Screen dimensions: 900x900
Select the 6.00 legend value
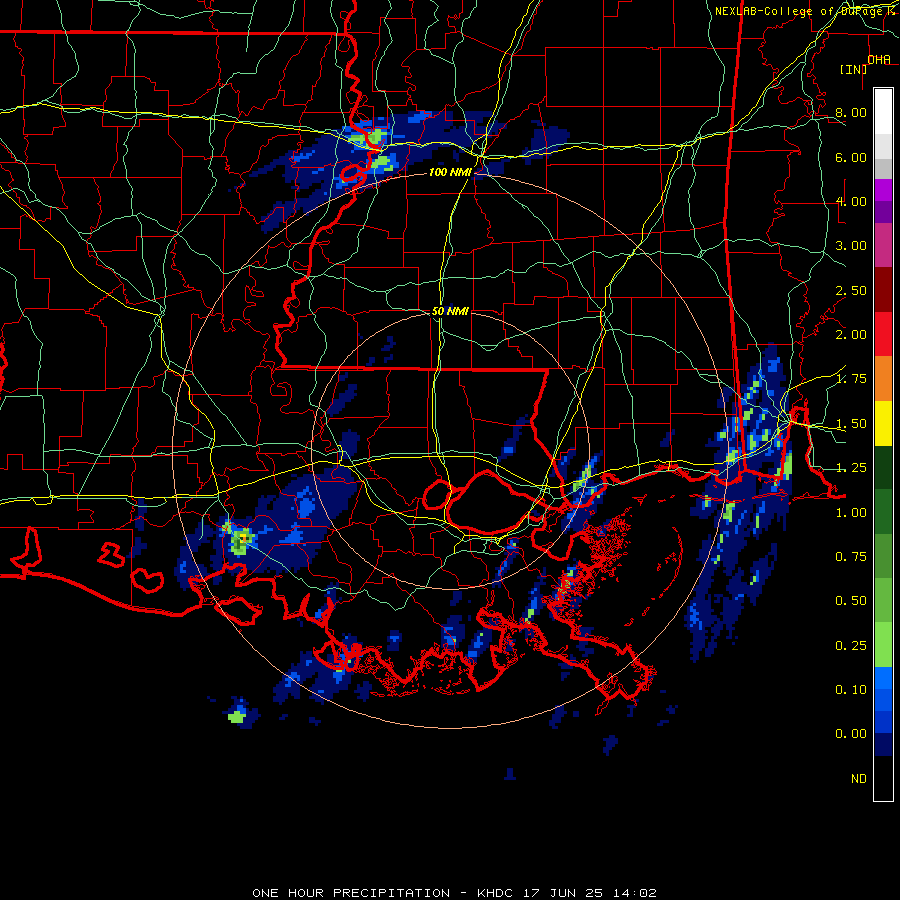coord(851,157)
